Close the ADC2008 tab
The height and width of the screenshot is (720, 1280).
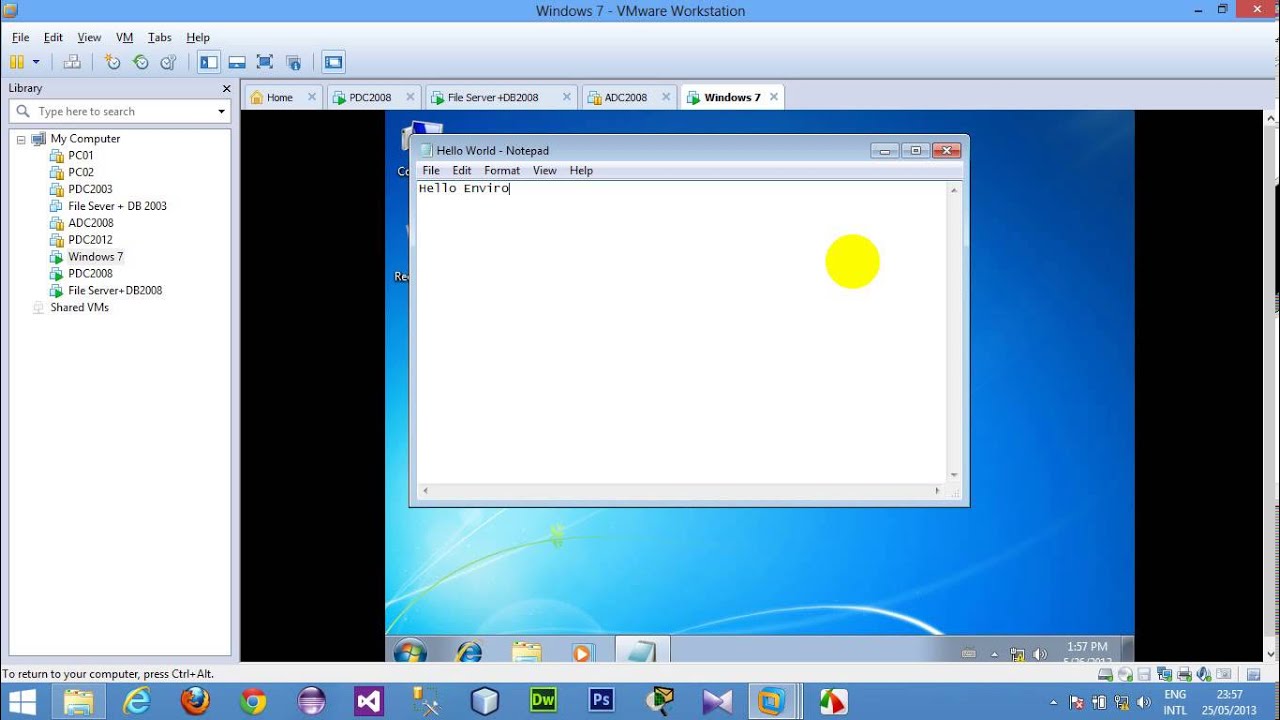[x=666, y=97]
